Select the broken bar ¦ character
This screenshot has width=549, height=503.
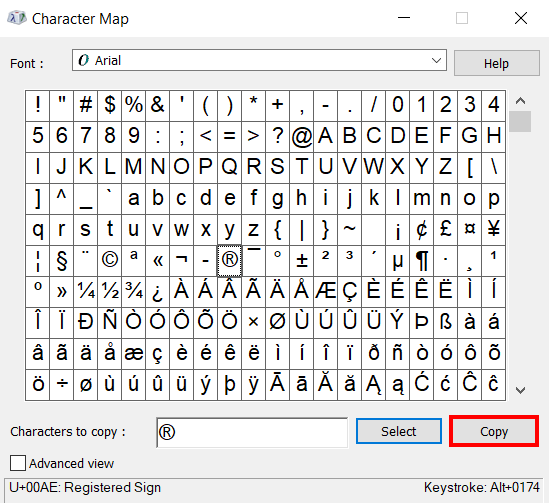38,261
